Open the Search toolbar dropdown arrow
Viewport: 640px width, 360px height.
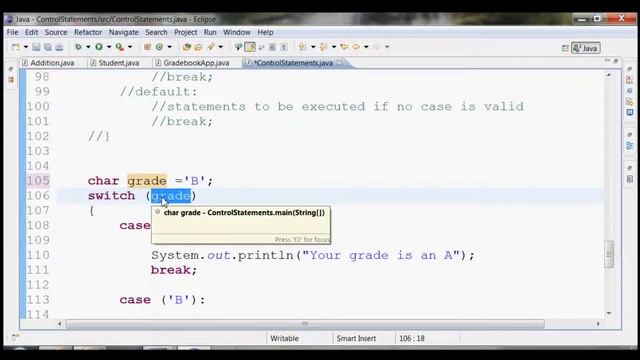point(220,47)
